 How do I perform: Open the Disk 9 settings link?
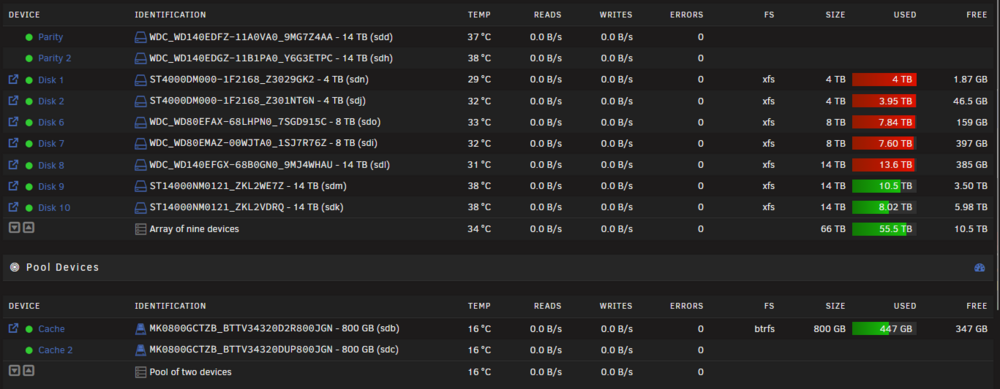(51, 187)
